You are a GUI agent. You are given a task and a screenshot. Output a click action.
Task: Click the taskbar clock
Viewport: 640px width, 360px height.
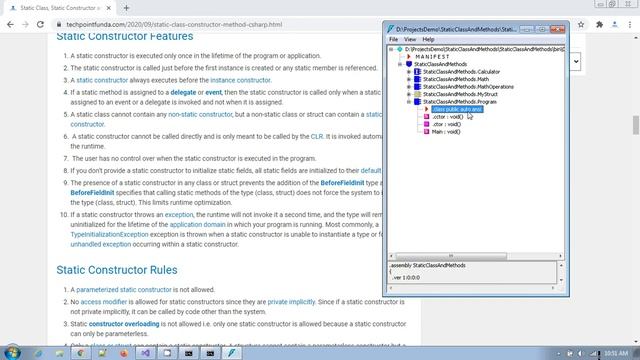616,353
